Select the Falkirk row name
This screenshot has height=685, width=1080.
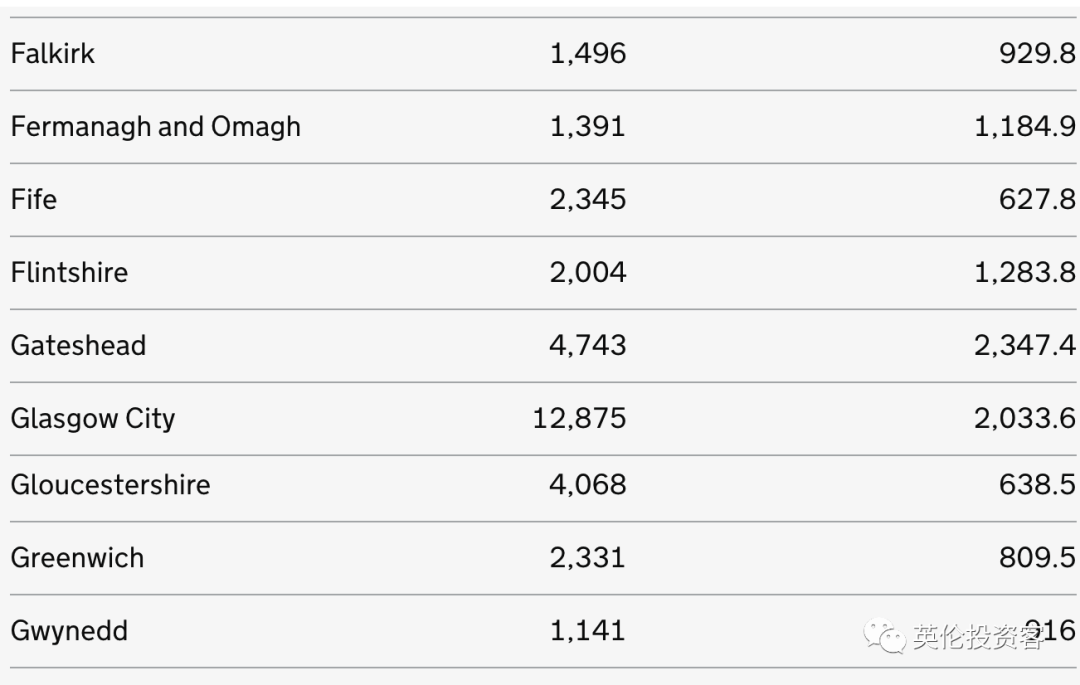(x=53, y=54)
